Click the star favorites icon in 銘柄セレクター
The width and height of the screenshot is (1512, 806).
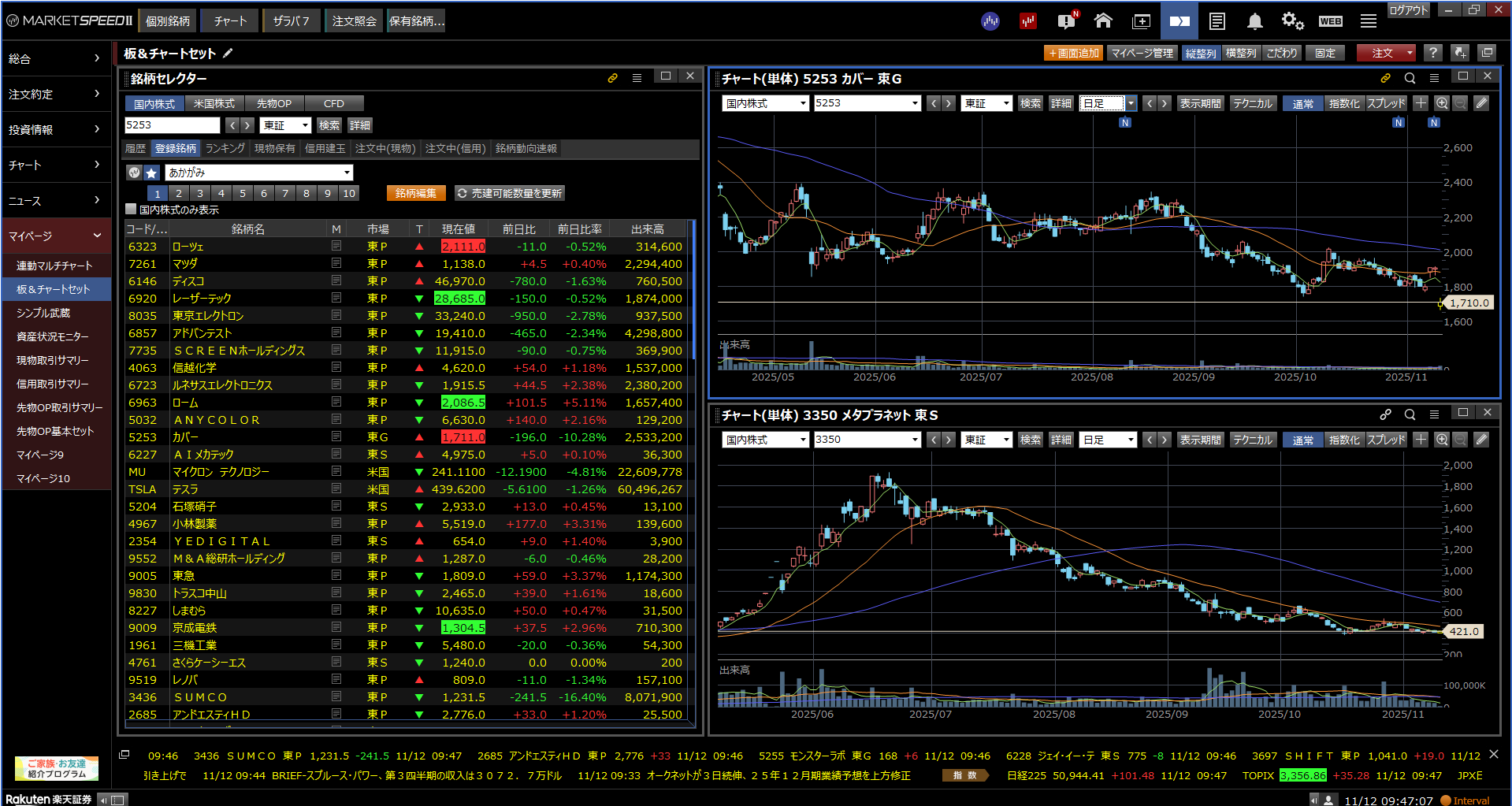152,173
